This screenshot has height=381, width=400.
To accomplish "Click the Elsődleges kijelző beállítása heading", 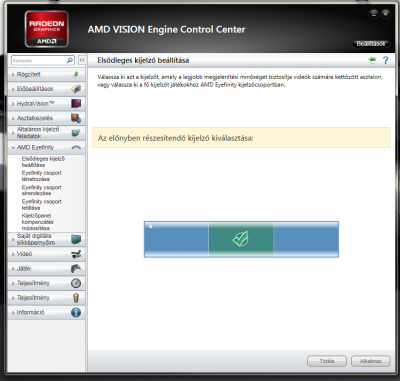I will [x=143, y=60].
